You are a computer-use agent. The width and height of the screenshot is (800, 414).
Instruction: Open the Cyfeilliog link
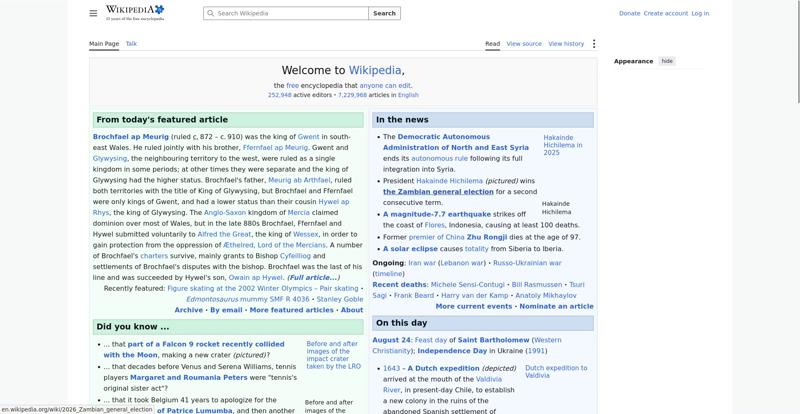[x=295, y=256]
